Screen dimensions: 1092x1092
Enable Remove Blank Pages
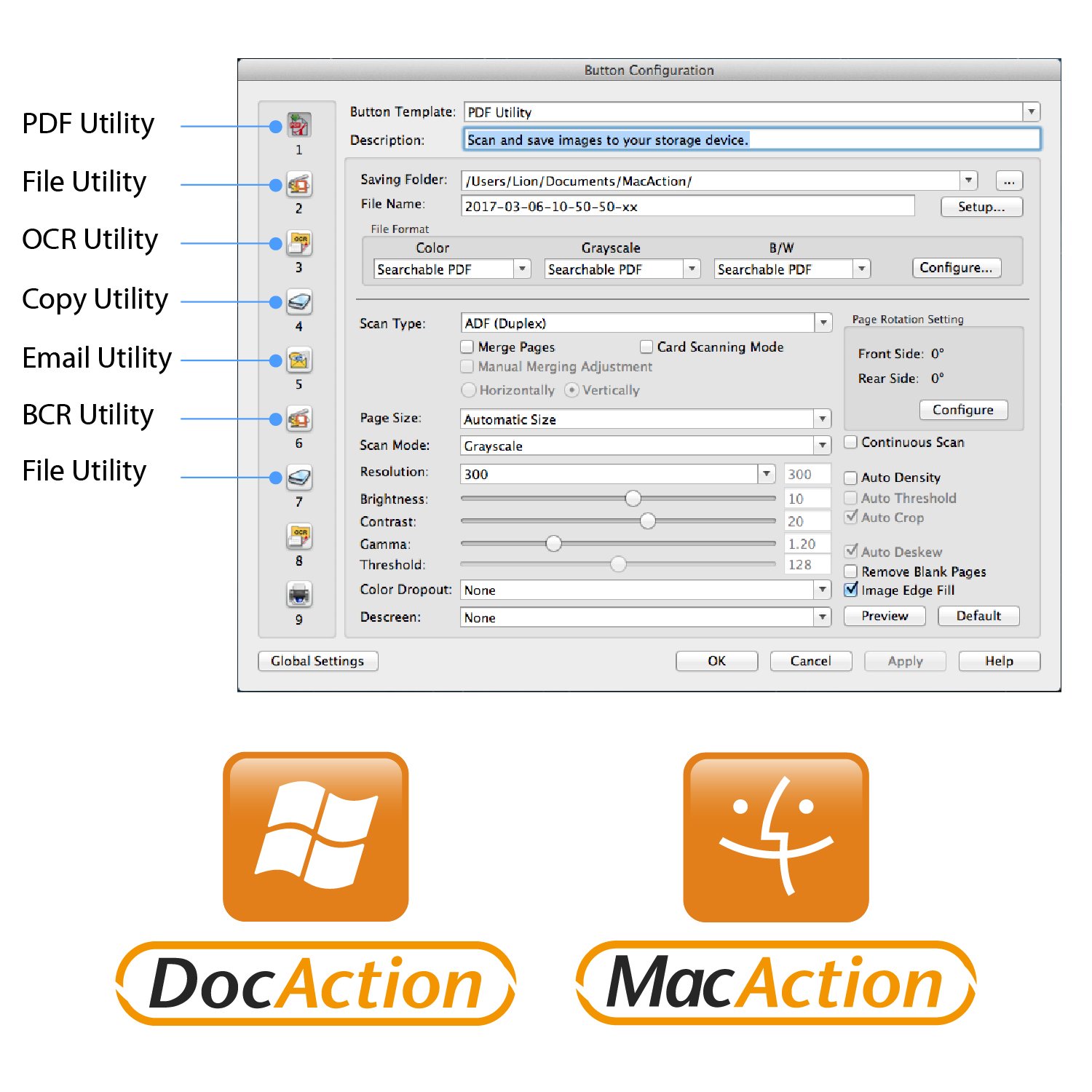pos(850,571)
